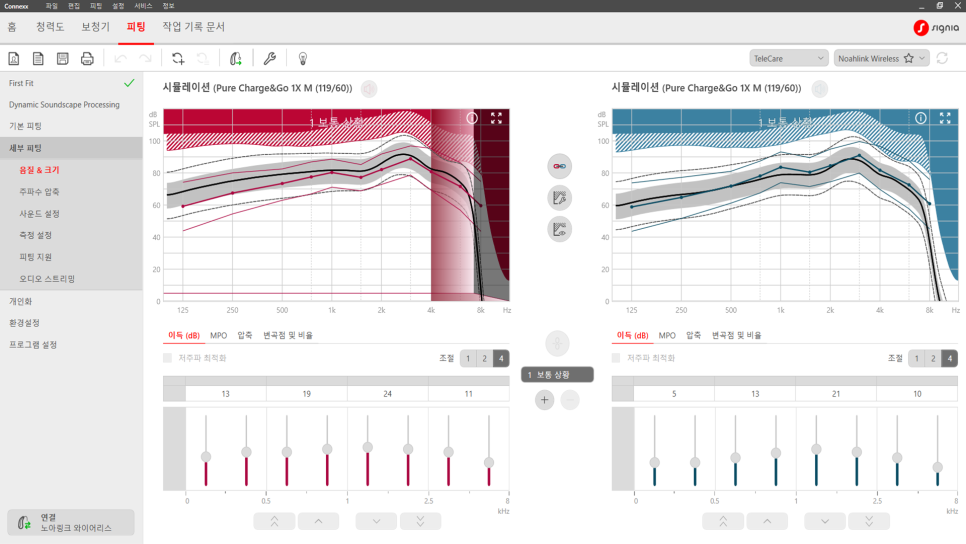Click the star favorite icon on Noahlink

909,59
